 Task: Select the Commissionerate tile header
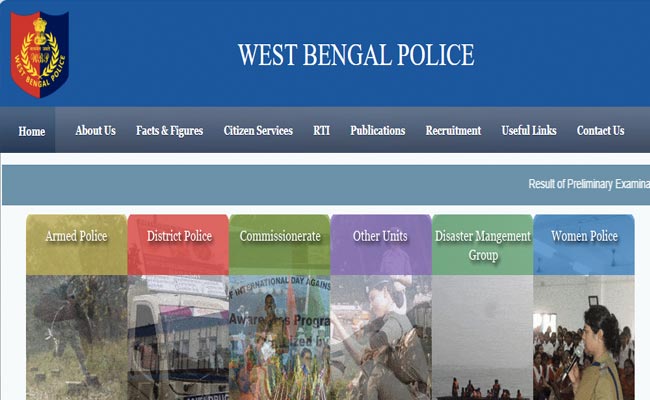coord(280,245)
